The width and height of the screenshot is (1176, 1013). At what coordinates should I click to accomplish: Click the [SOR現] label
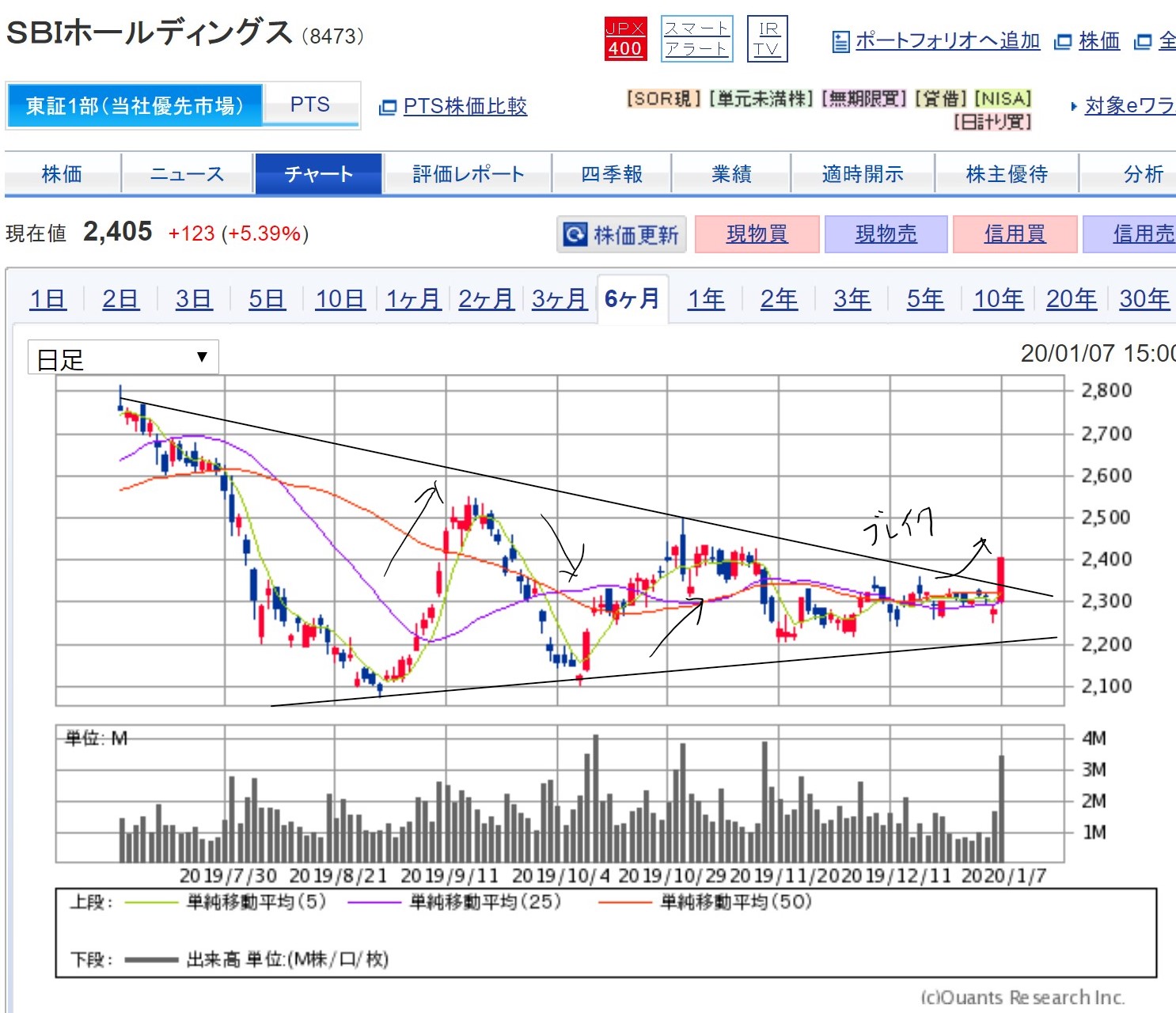(x=663, y=99)
